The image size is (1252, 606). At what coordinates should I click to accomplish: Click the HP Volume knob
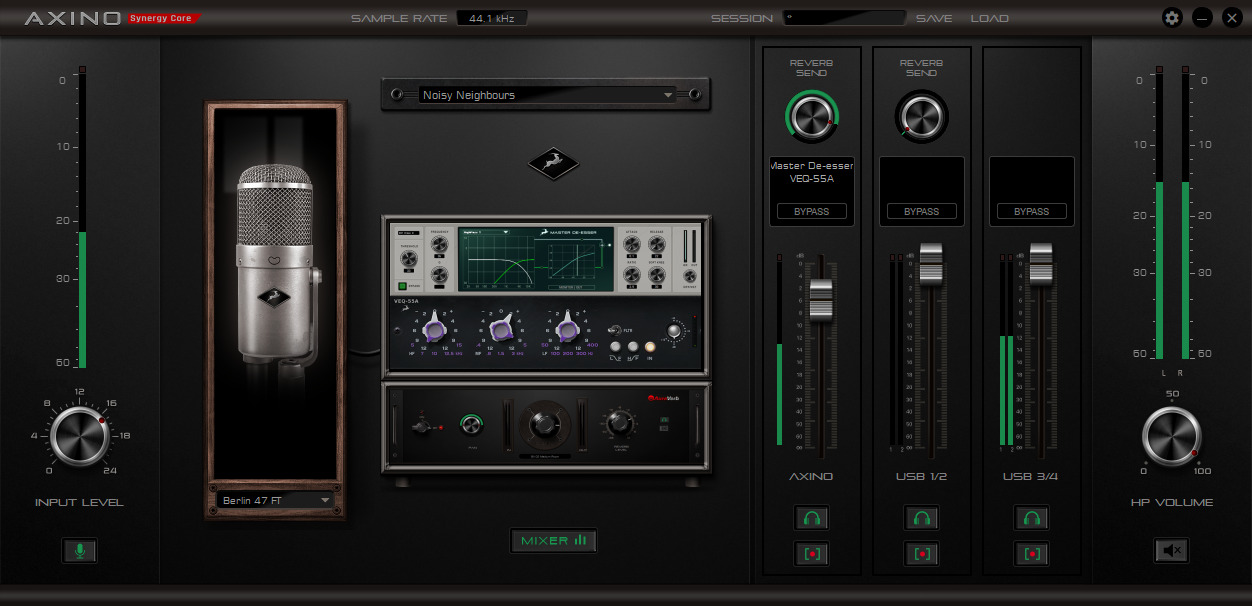pyautogui.click(x=1172, y=437)
